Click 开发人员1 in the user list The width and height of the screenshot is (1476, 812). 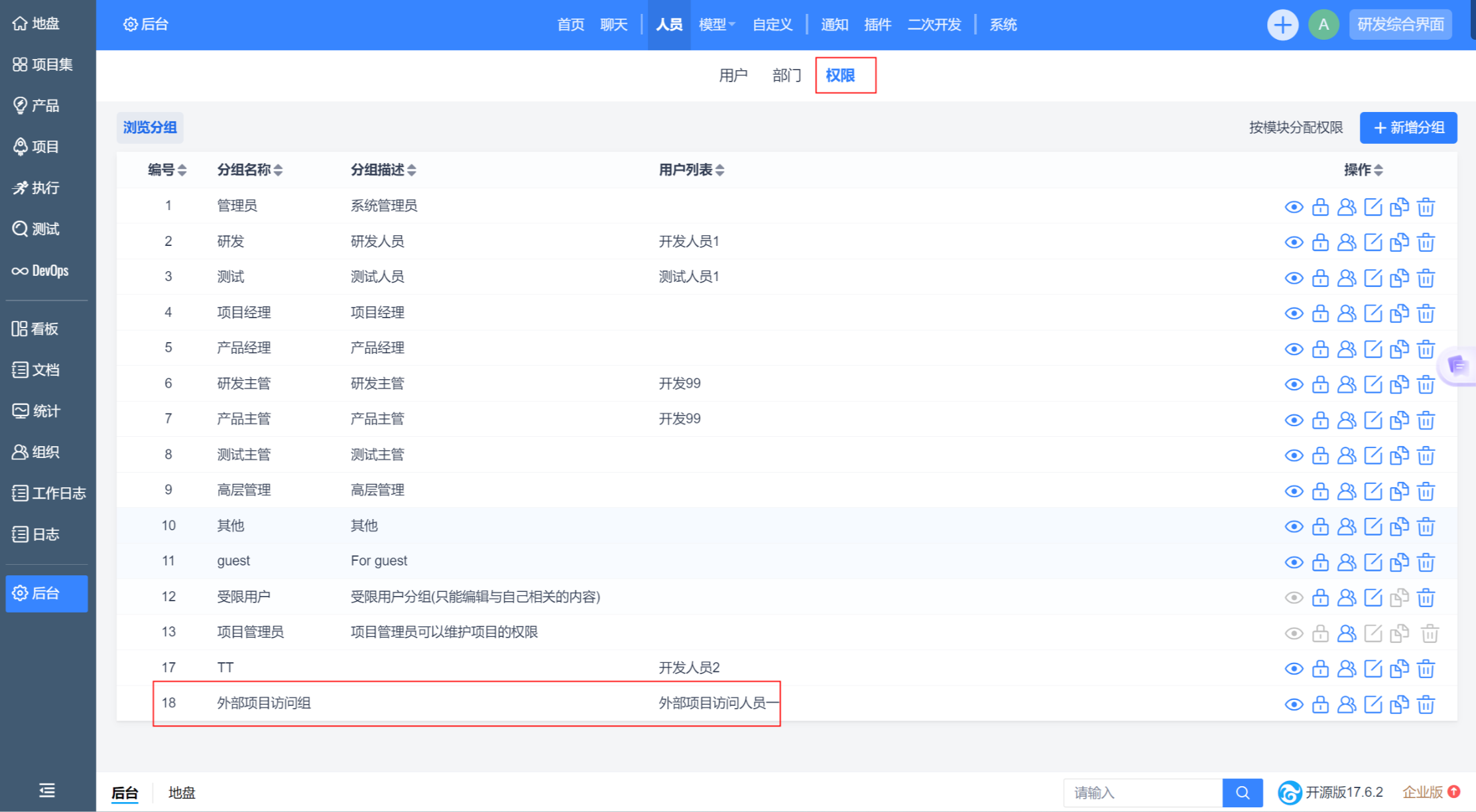pyautogui.click(x=689, y=241)
